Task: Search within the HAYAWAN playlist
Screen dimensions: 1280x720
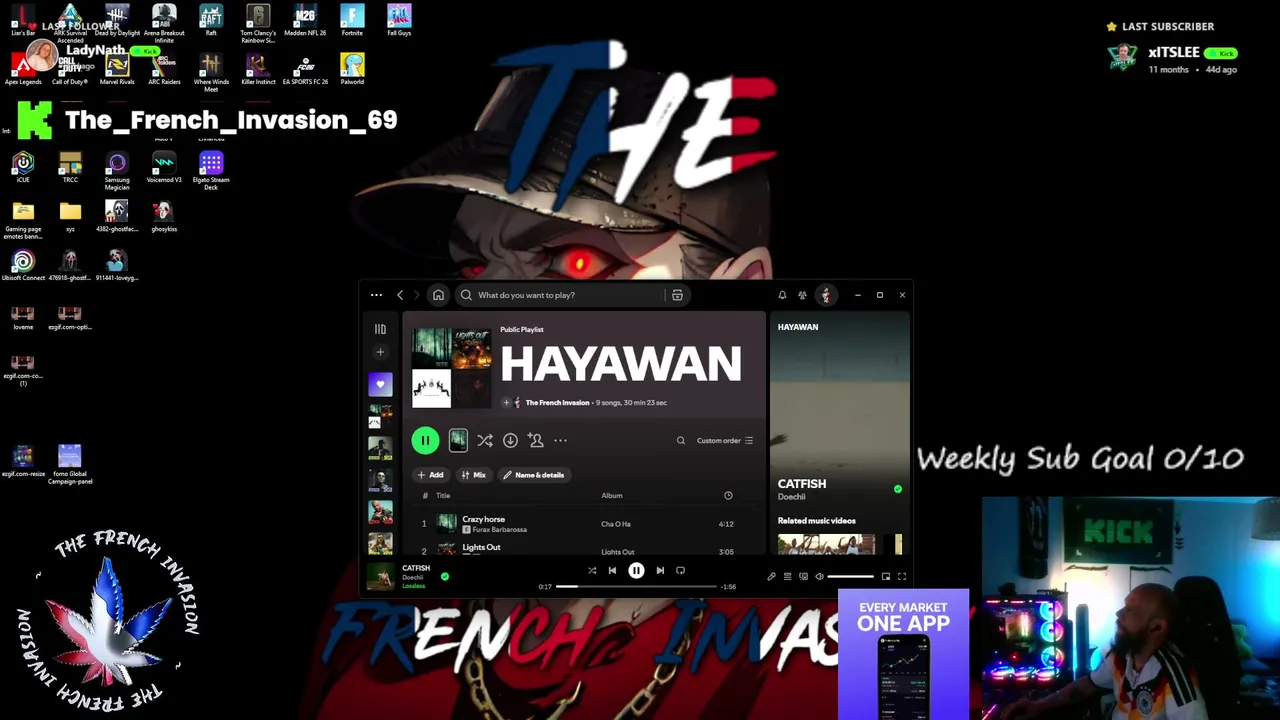Action: pos(681,440)
